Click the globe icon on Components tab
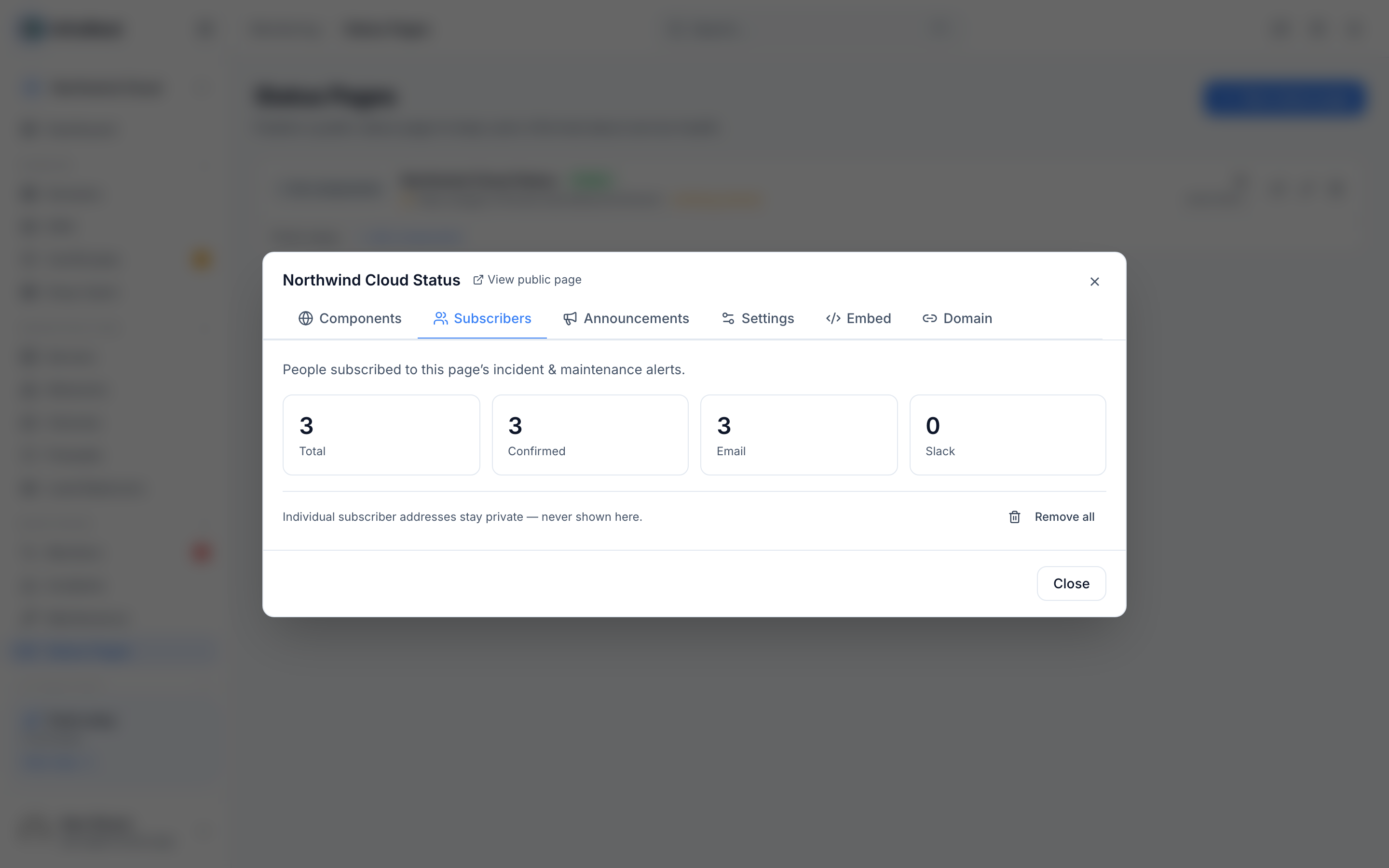Viewport: 1389px width, 868px height. (x=305, y=319)
